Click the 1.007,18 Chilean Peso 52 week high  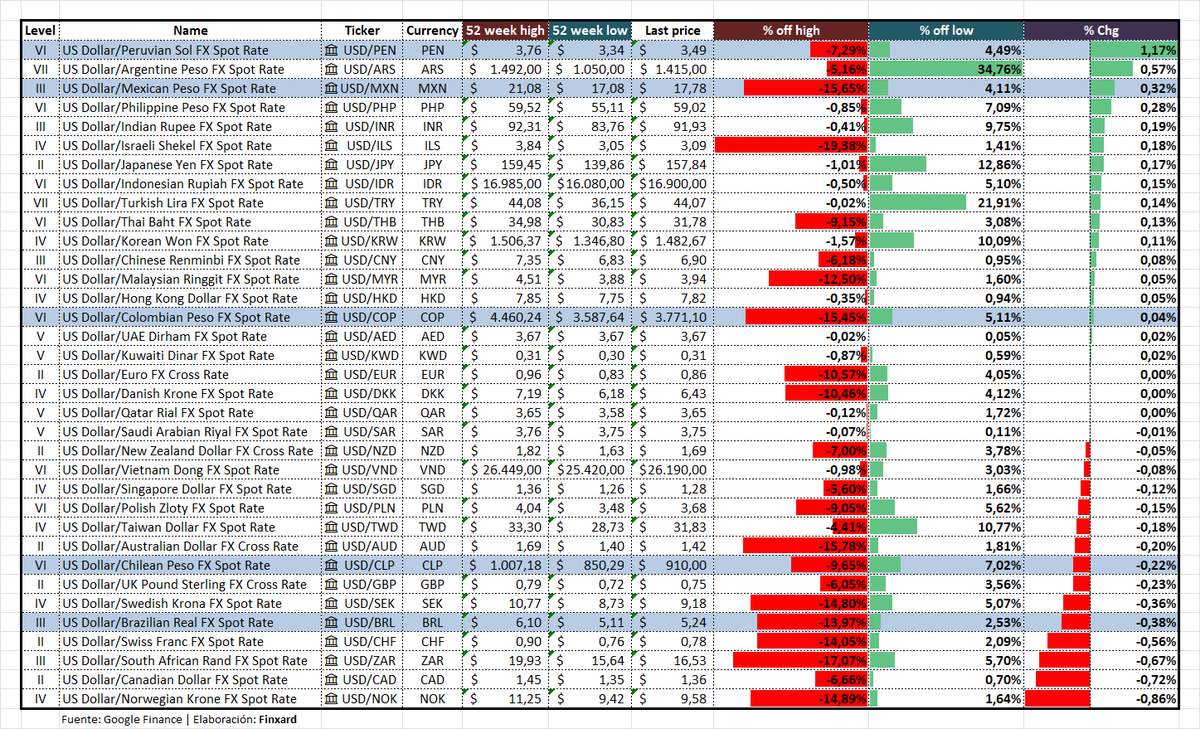[506, 564]
